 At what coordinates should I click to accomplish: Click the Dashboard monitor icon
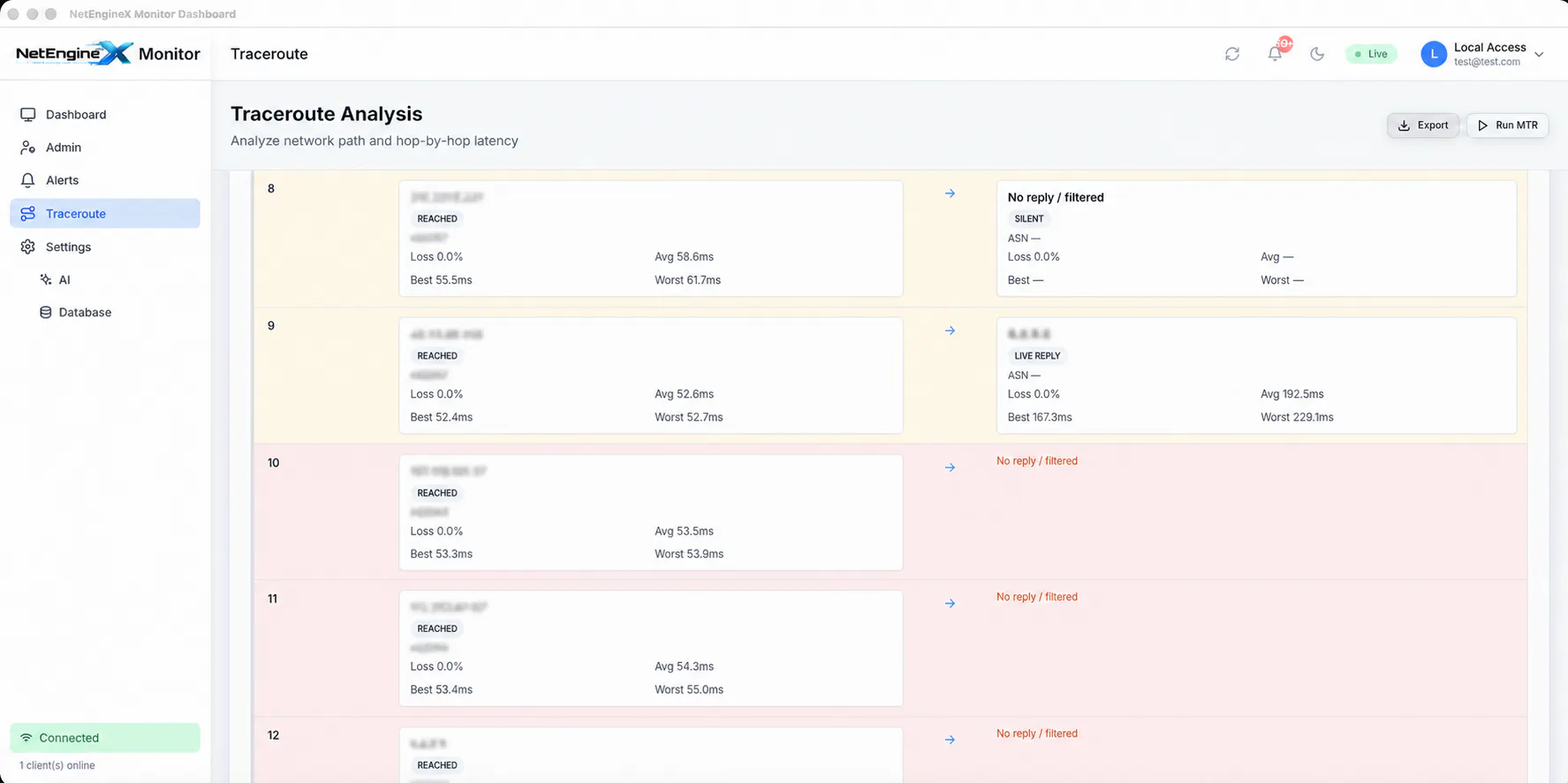pos(28,115)
